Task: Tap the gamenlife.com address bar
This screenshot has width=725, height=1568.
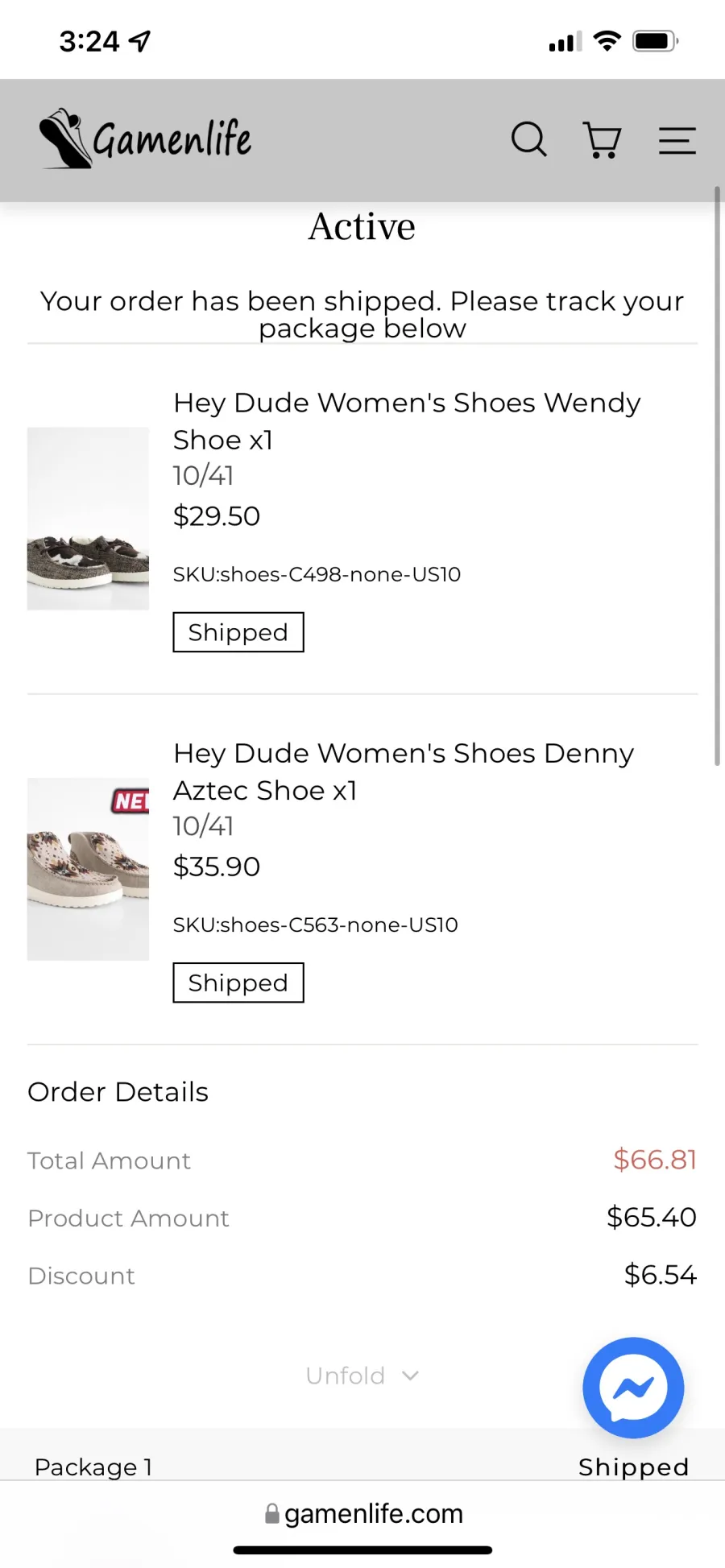Action: 363,1514
